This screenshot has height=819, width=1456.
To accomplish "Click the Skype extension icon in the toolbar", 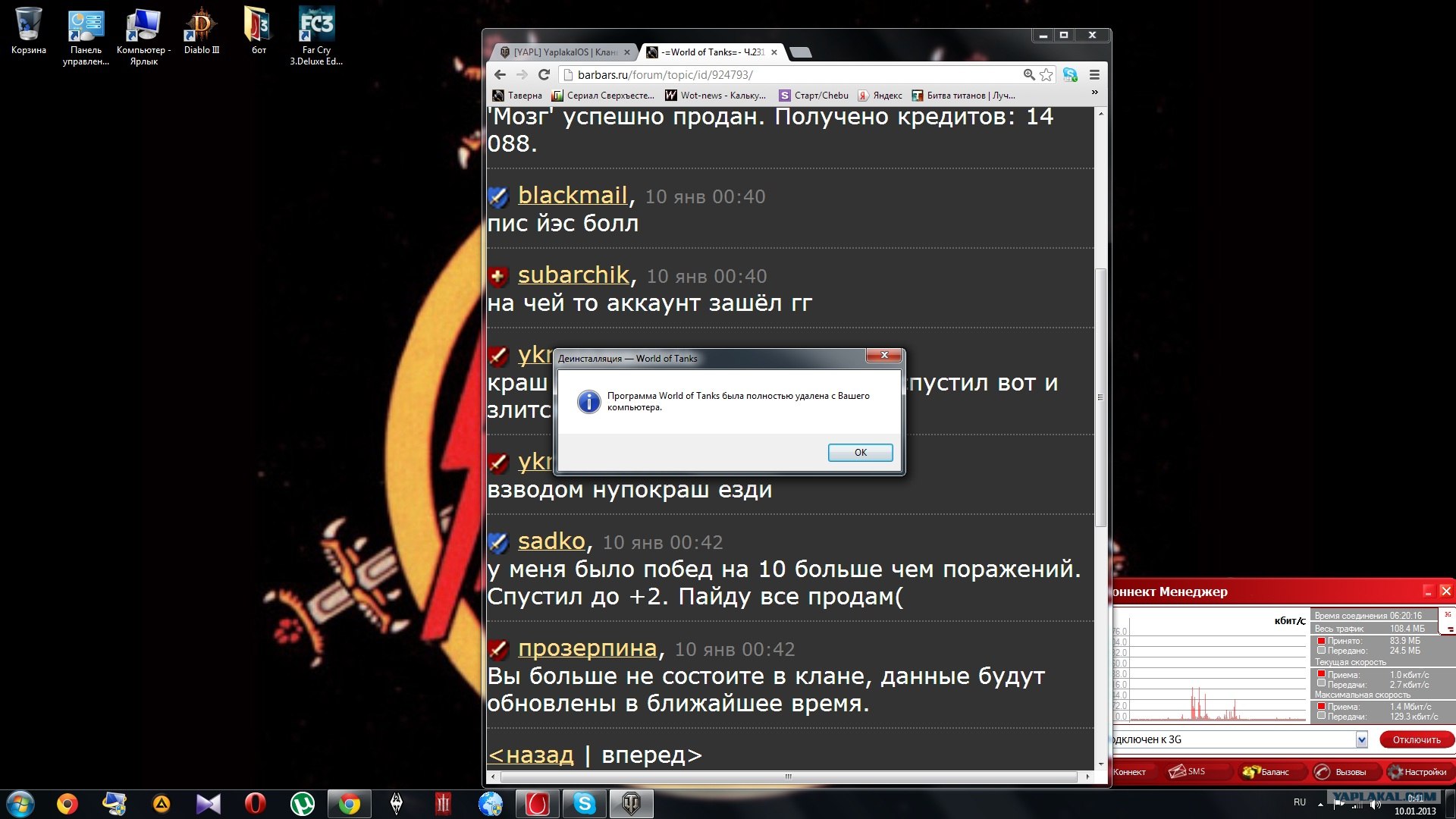I will (x=1070, y=74).
